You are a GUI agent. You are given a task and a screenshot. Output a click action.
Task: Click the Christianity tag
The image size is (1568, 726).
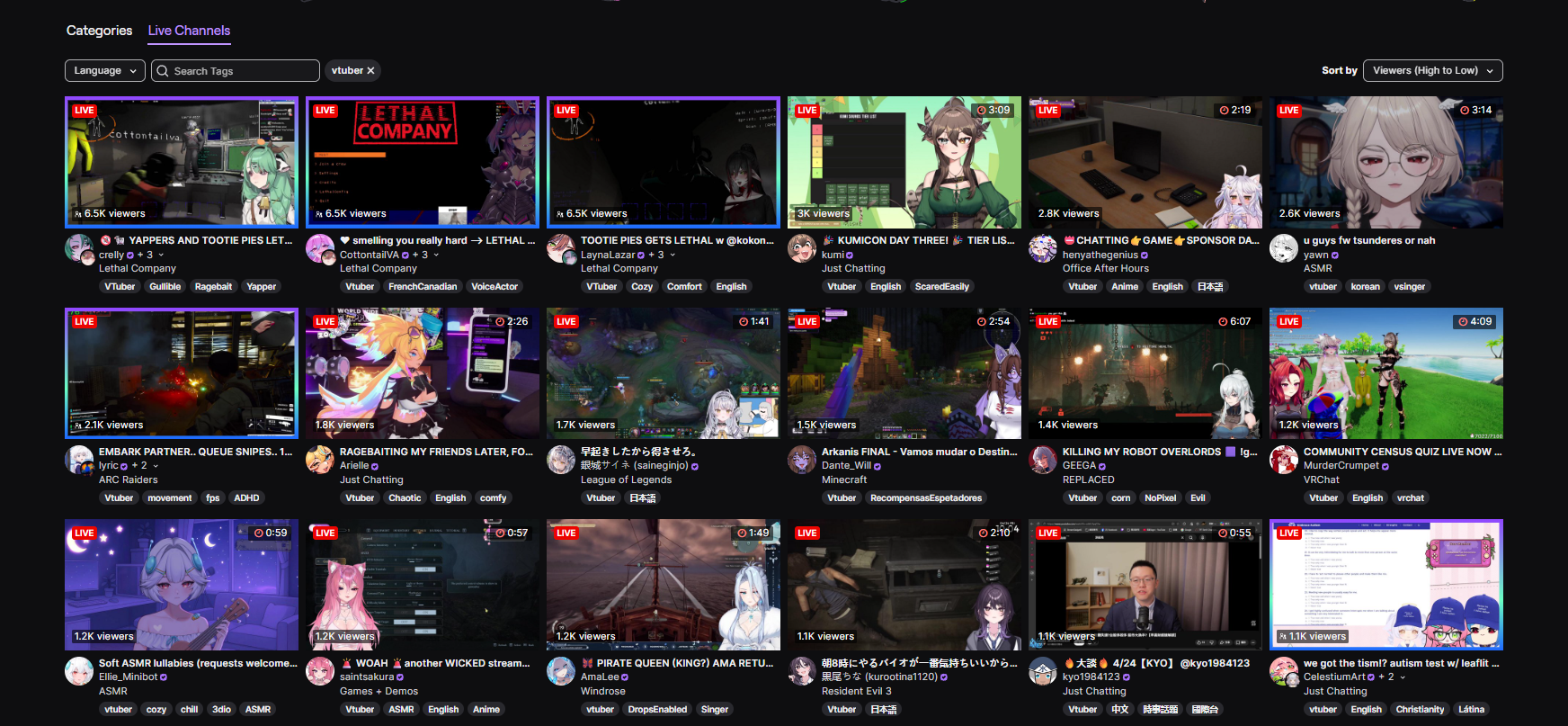pos(1420,709)
